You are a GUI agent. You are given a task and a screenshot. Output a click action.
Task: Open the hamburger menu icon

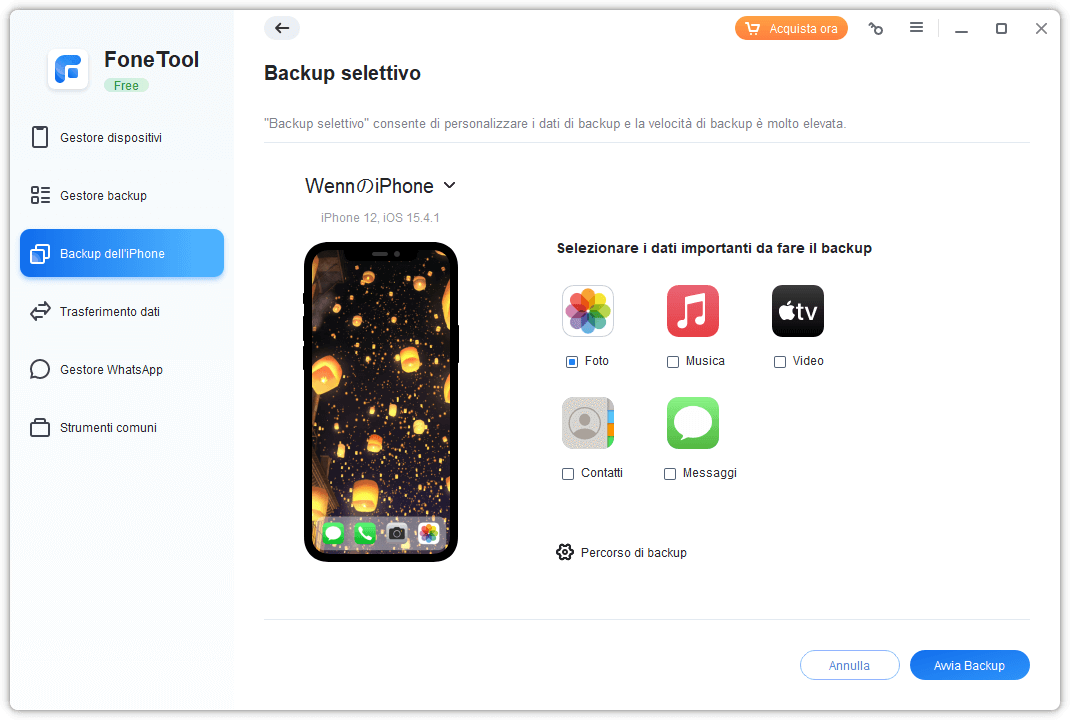[916, 27]
